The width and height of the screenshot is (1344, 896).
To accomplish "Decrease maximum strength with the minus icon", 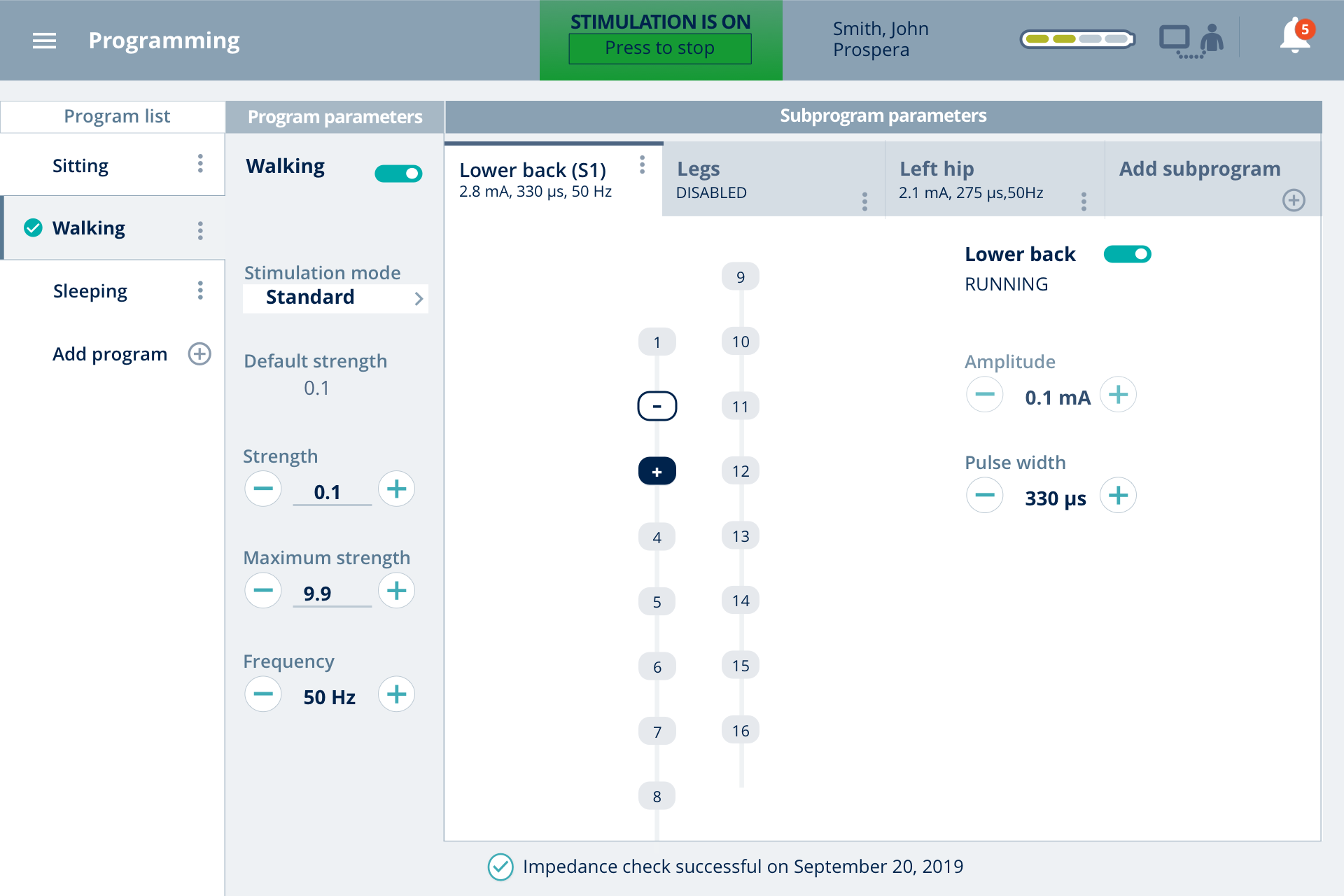I will [263, 591].
